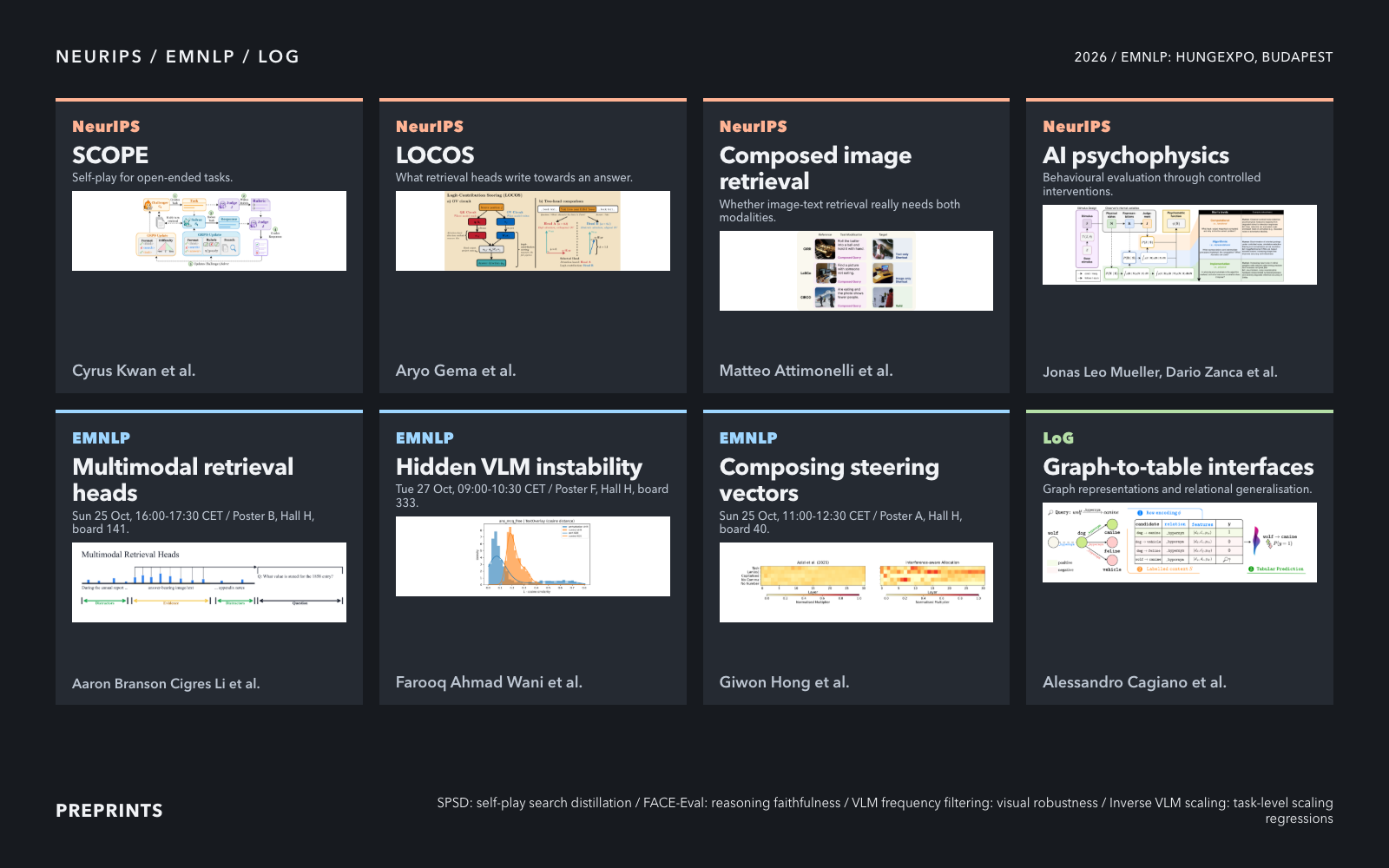The width and height of the screenshot is (1389, 868).
Task: Click 'Jonas Leo Mueller, Dario Zanca et al.'
Action: pyautogui.click(x=1160, y=372)
